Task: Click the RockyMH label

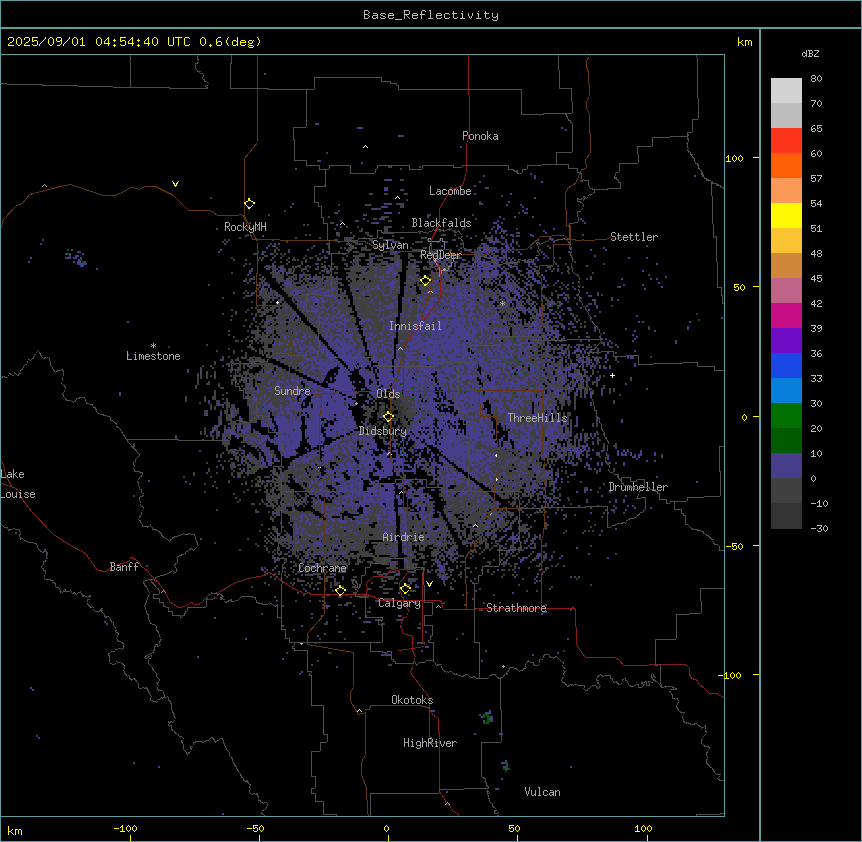Action: (245, 227)
